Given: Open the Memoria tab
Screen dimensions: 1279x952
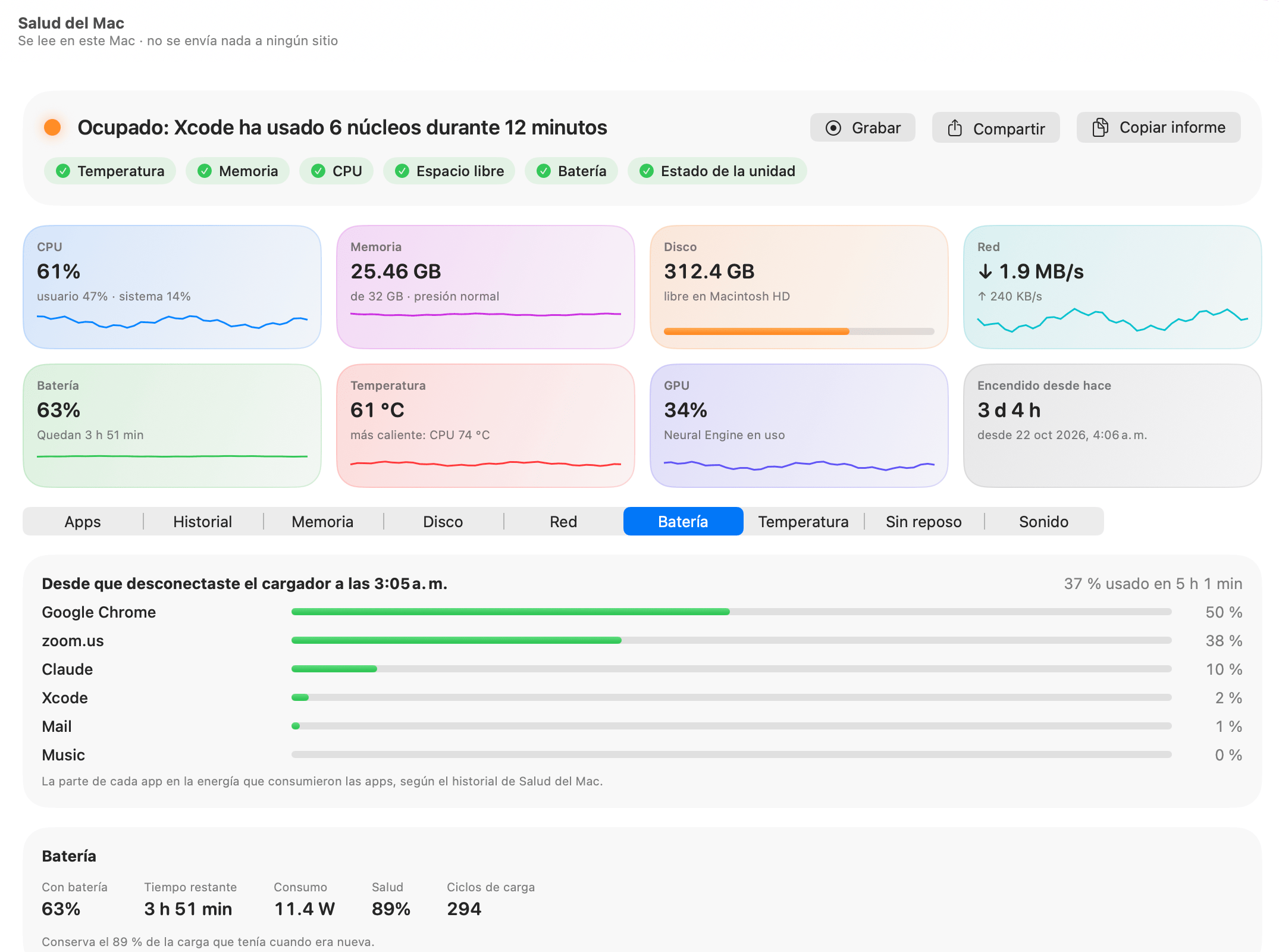Looking at the screenshot, I should pos(323,522).
